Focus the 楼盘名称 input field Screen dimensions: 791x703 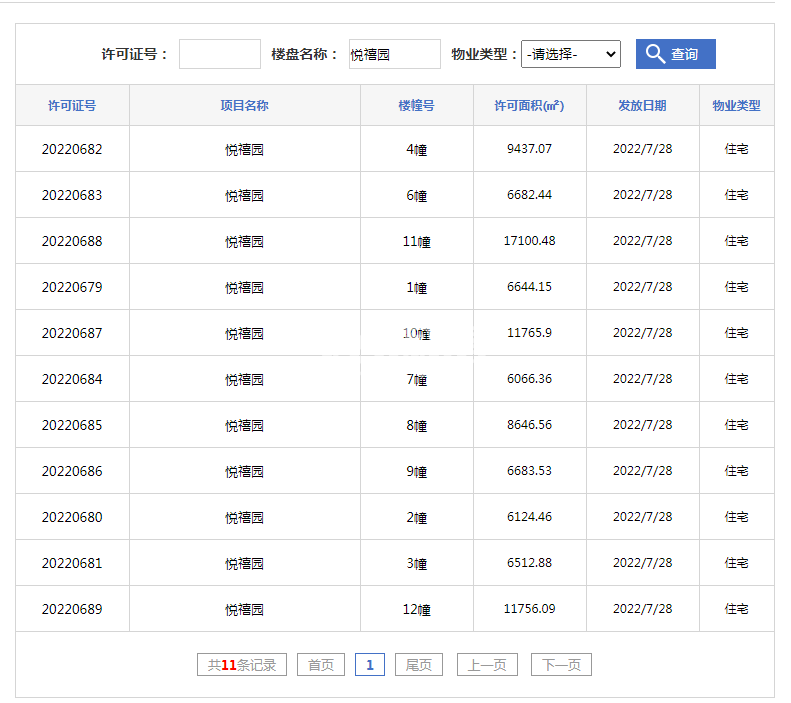tap(394, 54)
